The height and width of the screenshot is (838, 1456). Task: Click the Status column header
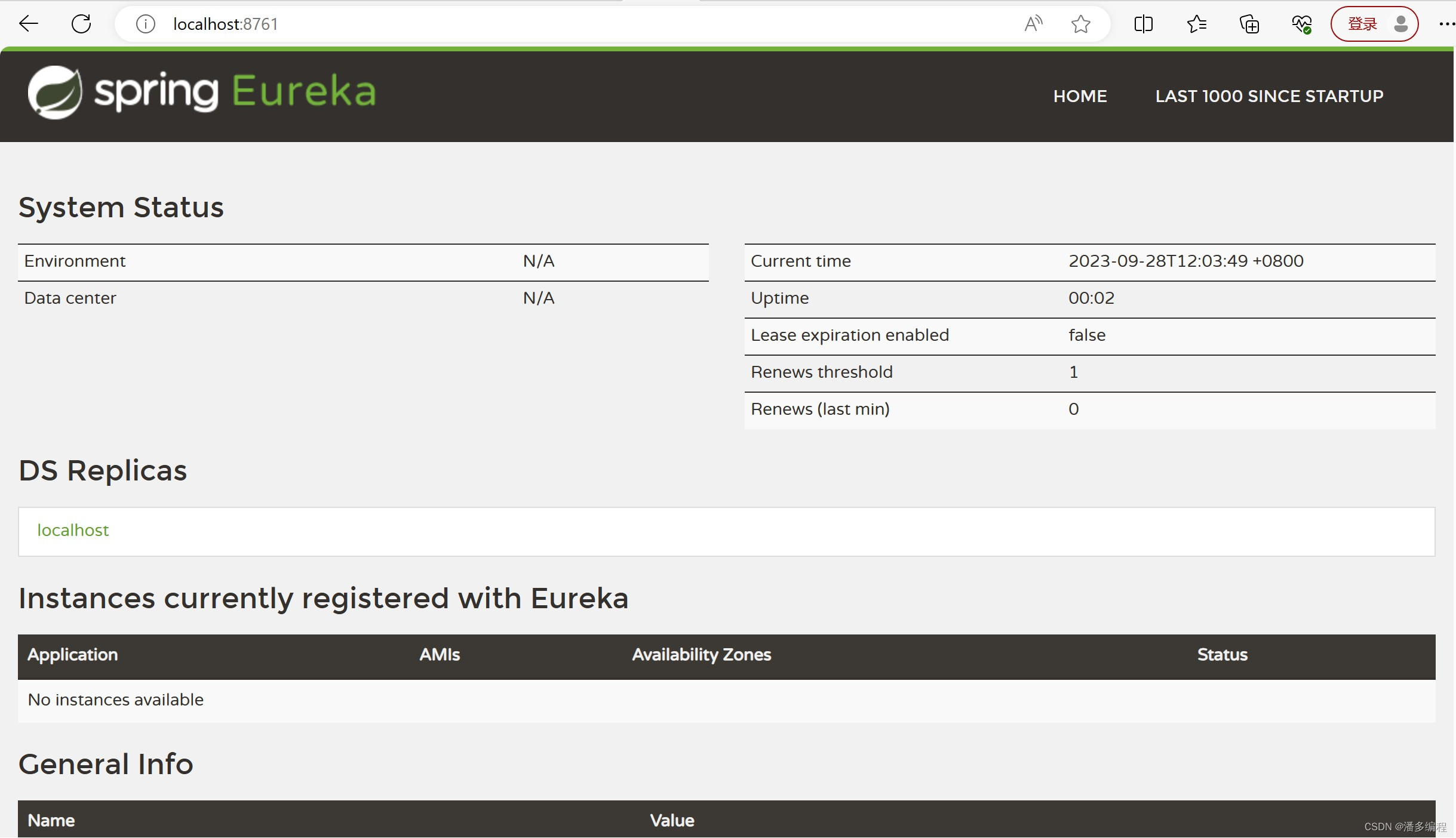1222,655
